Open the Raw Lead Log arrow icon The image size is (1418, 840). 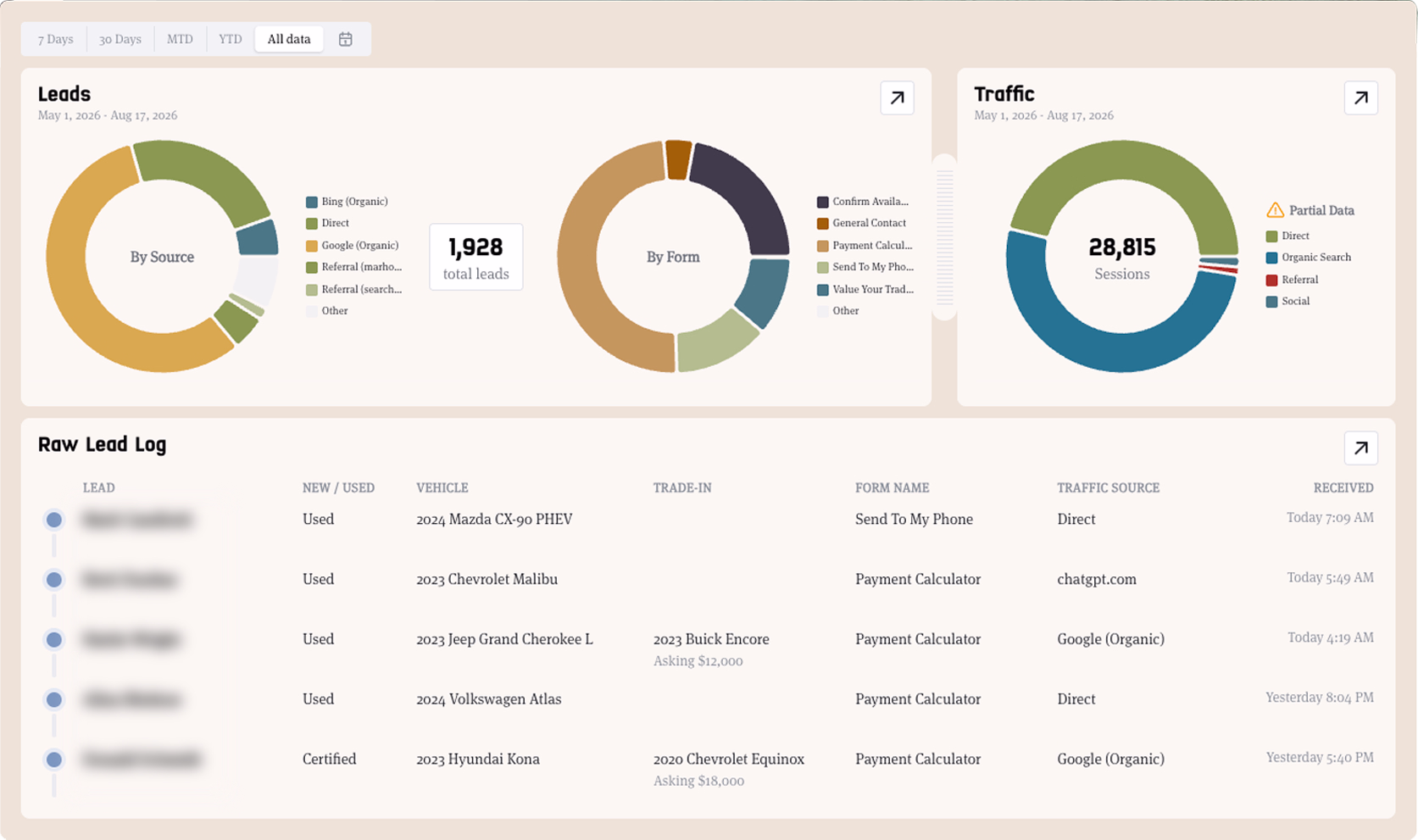point(1360,448)
